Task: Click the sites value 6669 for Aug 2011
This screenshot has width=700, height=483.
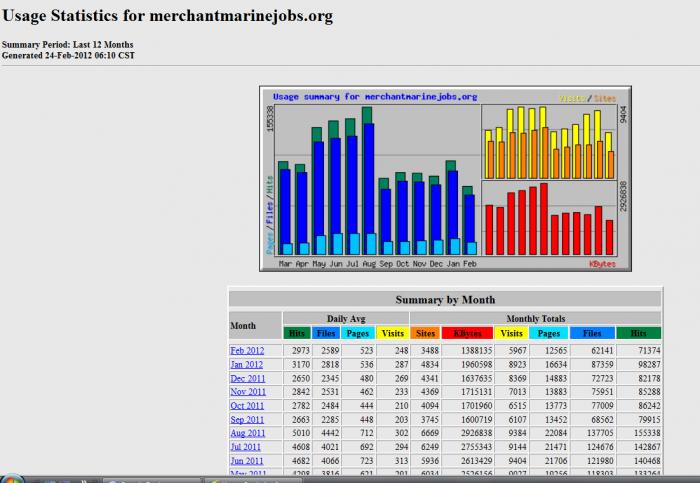Action: [x=430, y=433]
